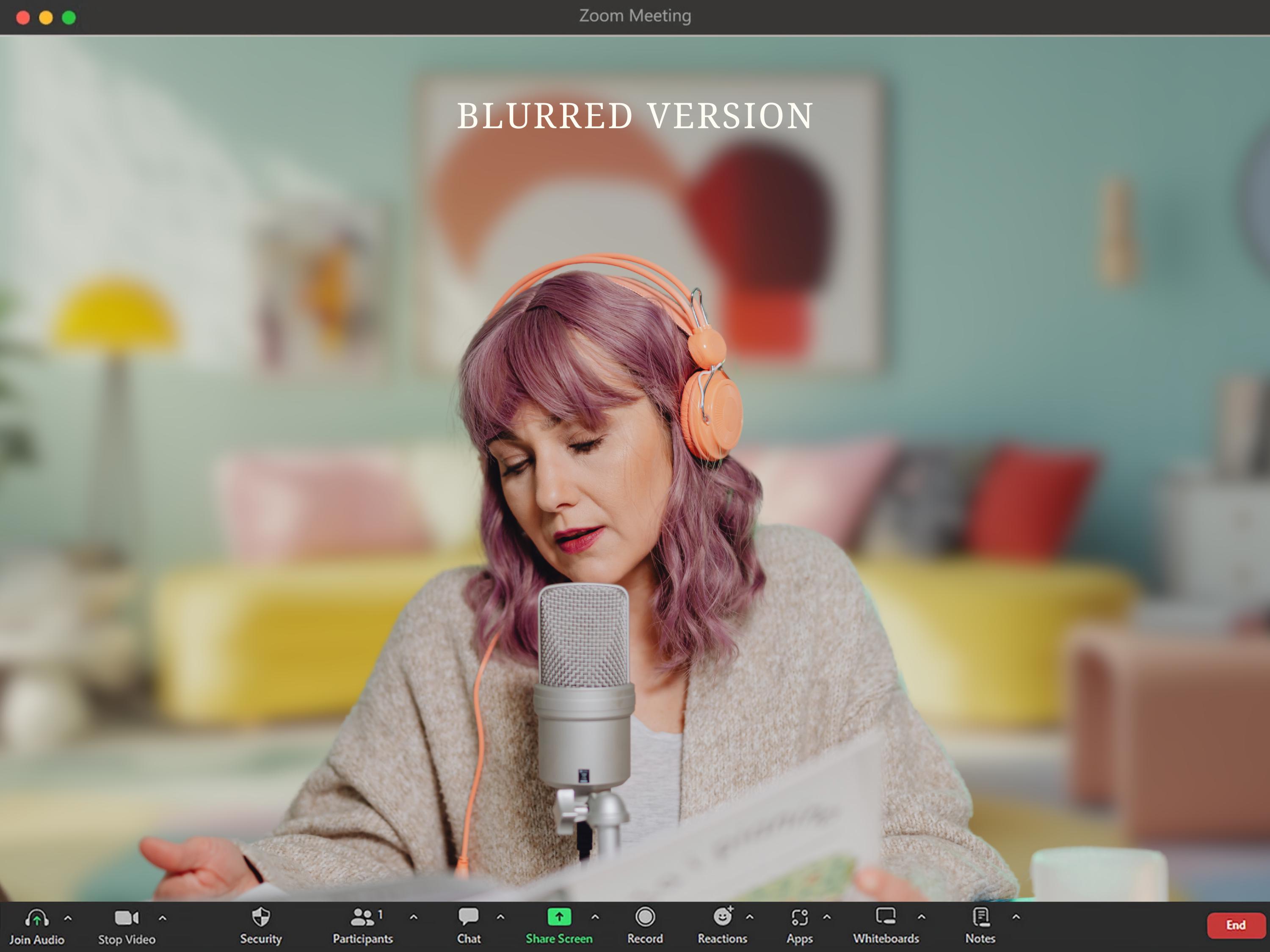Open the Participants panel
1270x952 pixels.
click(363, 917)
